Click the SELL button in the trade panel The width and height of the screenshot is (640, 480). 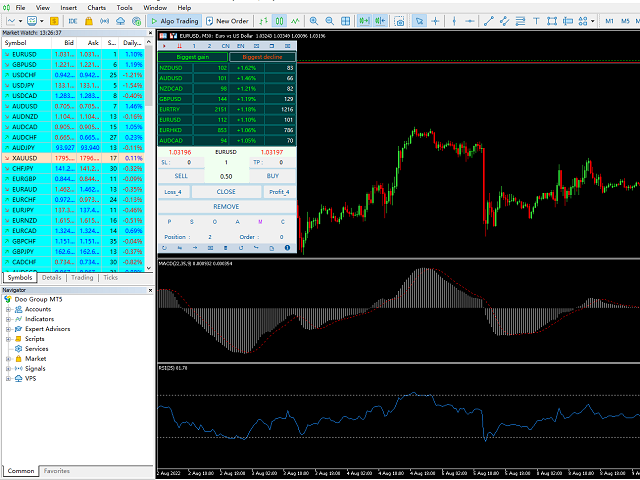pos(181,176)
